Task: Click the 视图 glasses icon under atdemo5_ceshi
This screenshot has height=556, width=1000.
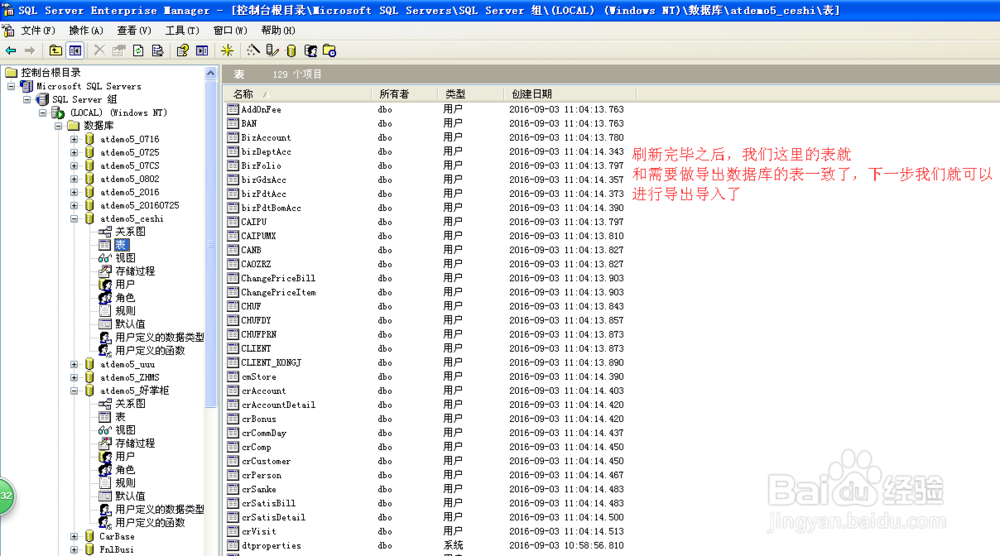Action: (105, 258)
